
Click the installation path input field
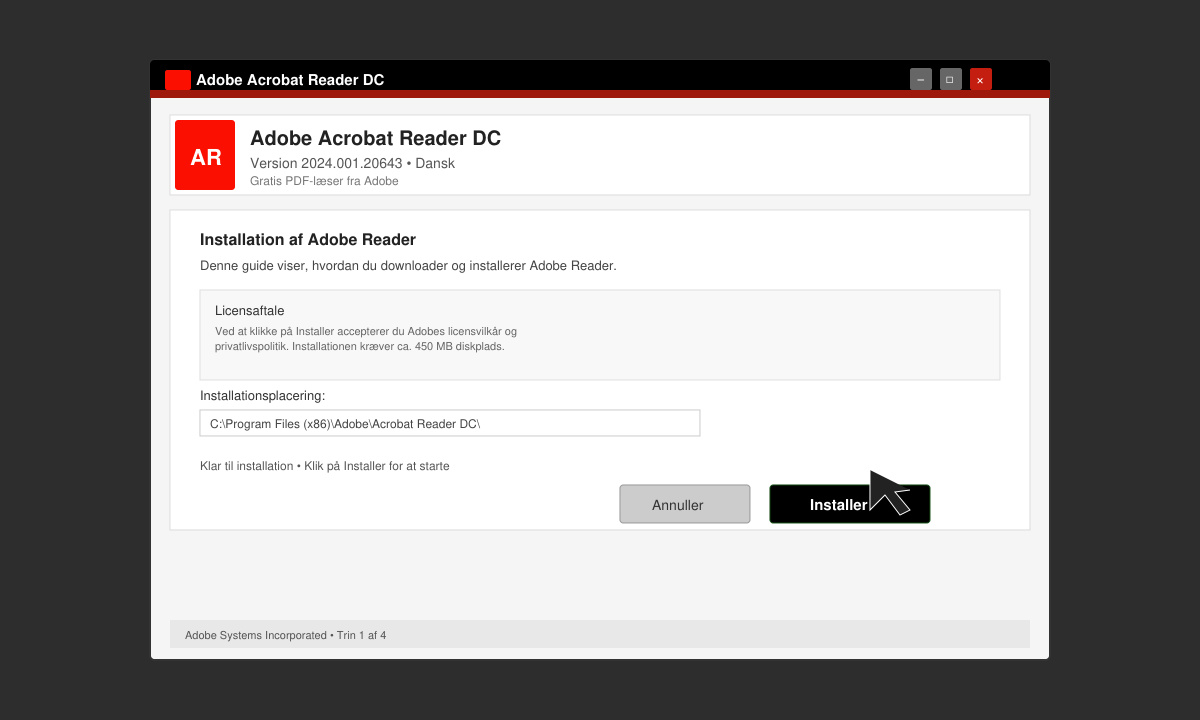450,423
